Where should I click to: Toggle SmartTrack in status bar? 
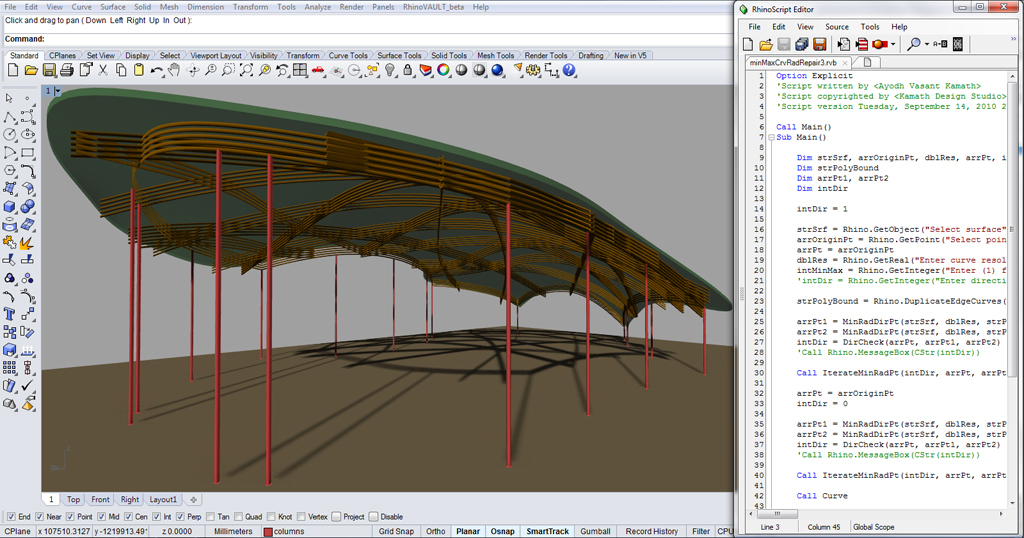pos(548,531)
